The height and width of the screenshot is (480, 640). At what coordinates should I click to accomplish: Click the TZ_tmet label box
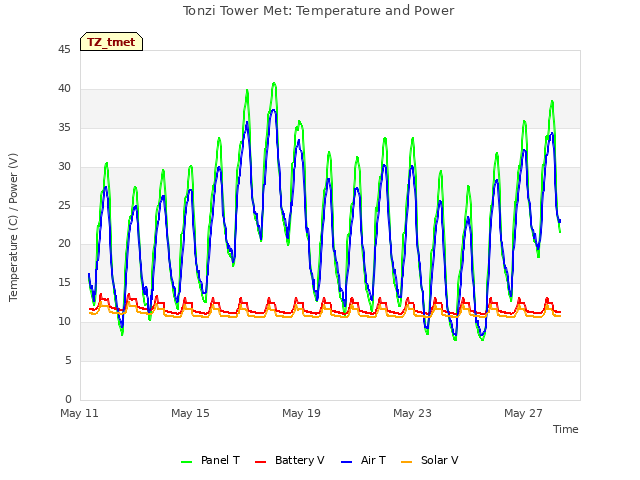[111, 42]
